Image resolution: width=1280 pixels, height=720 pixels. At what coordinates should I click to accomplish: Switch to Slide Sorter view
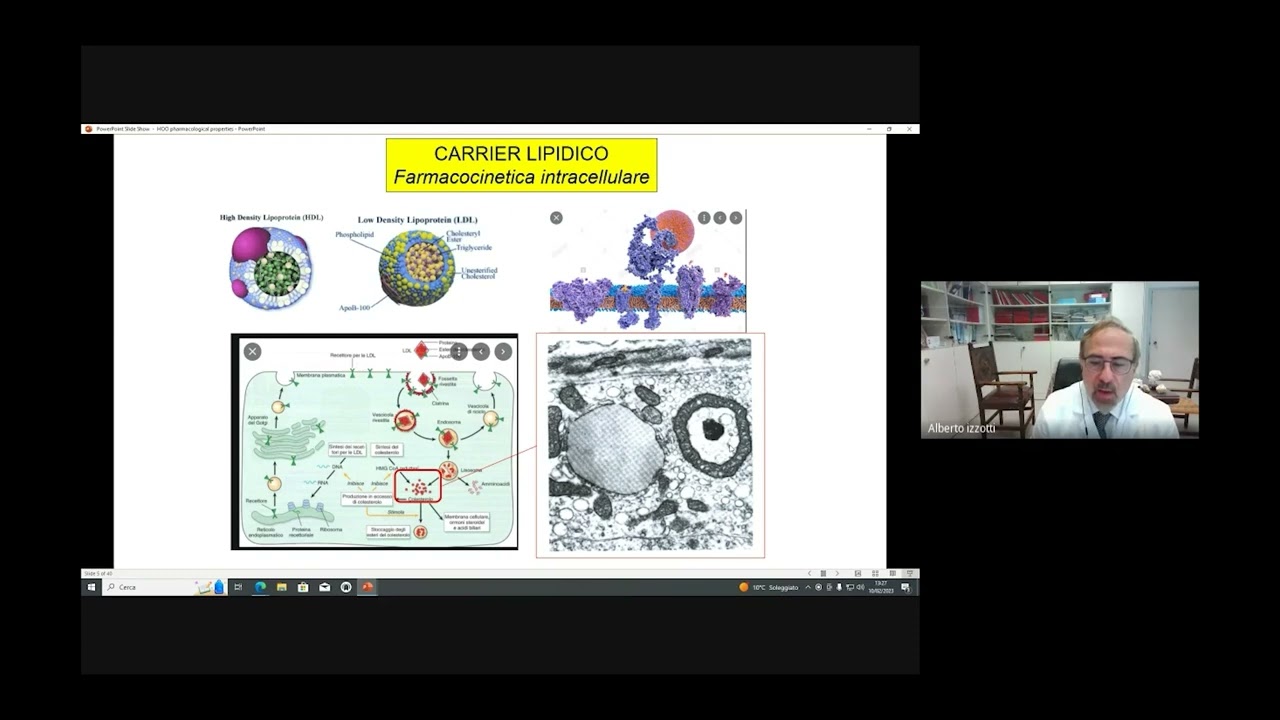tap(875, 573)
